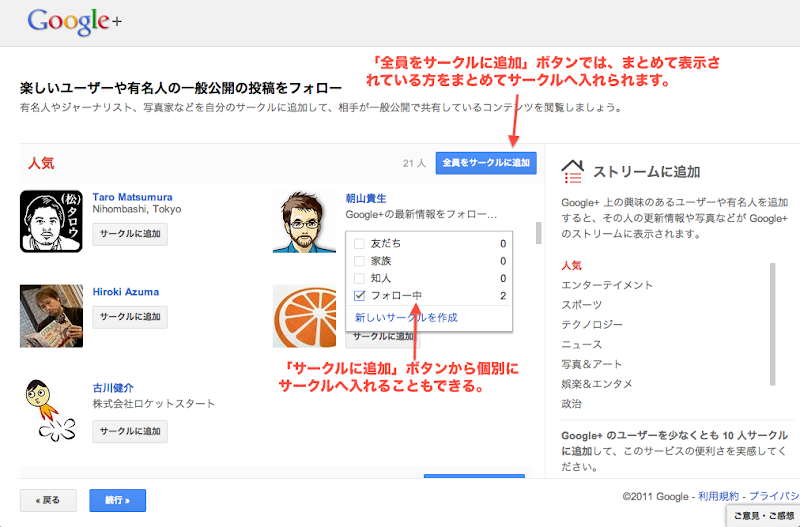Image resolution: width=800 pixels, height=527 pixels.
Task: Check the 友だち circle checkbox
Action: pyautogui.click(x=359, y=244)
